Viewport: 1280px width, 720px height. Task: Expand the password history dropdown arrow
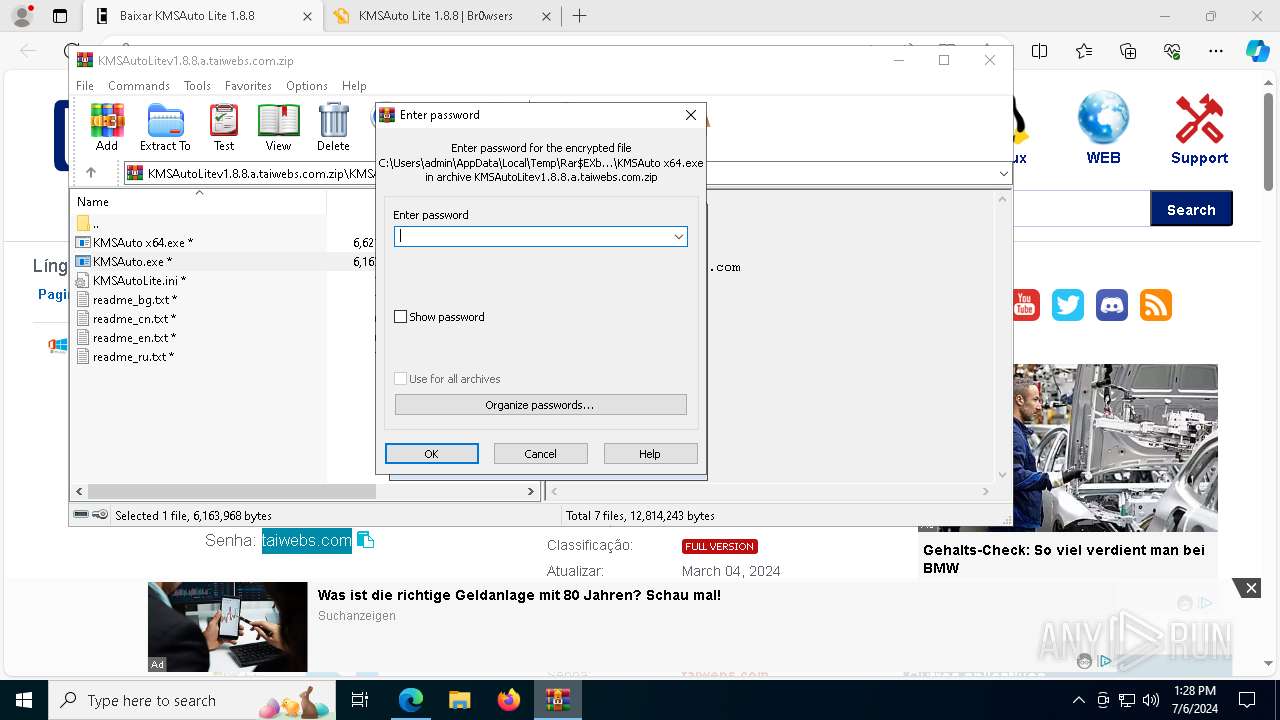(678, 237)
